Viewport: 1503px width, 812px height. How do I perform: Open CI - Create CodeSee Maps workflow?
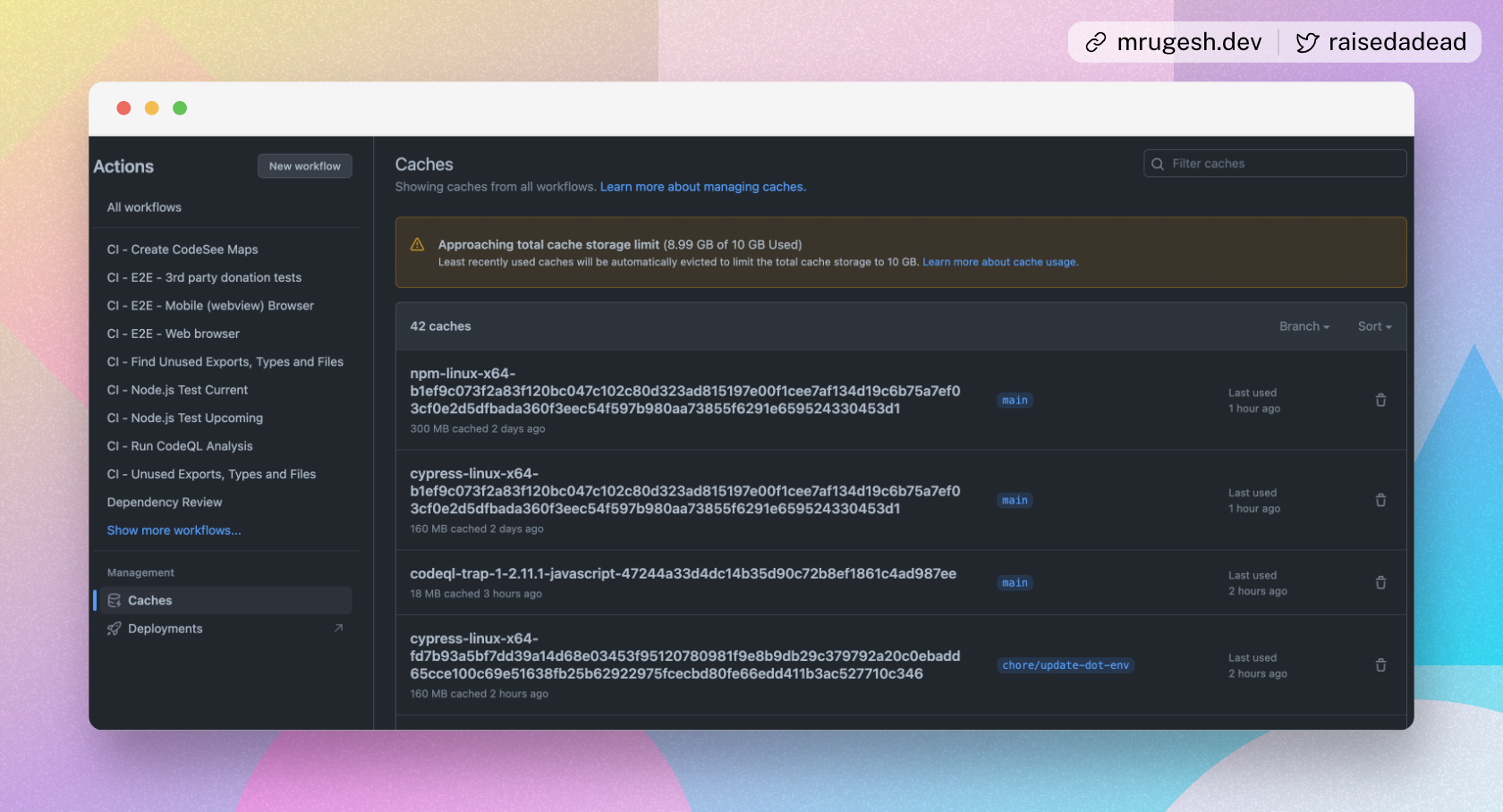[x=183, y=250]
